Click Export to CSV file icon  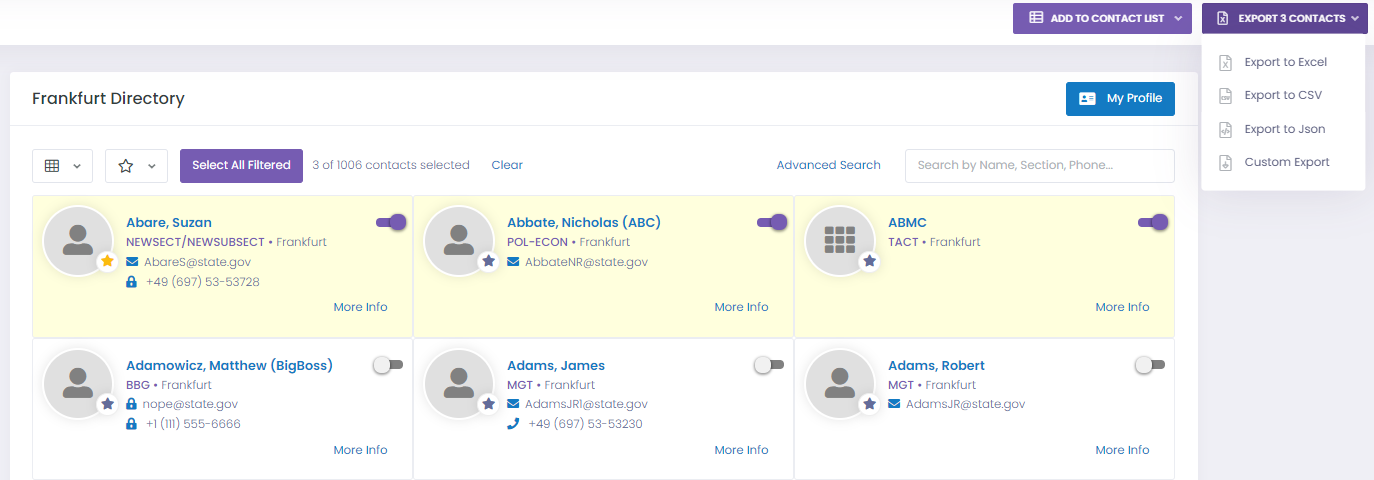(x=1225, y=96)
